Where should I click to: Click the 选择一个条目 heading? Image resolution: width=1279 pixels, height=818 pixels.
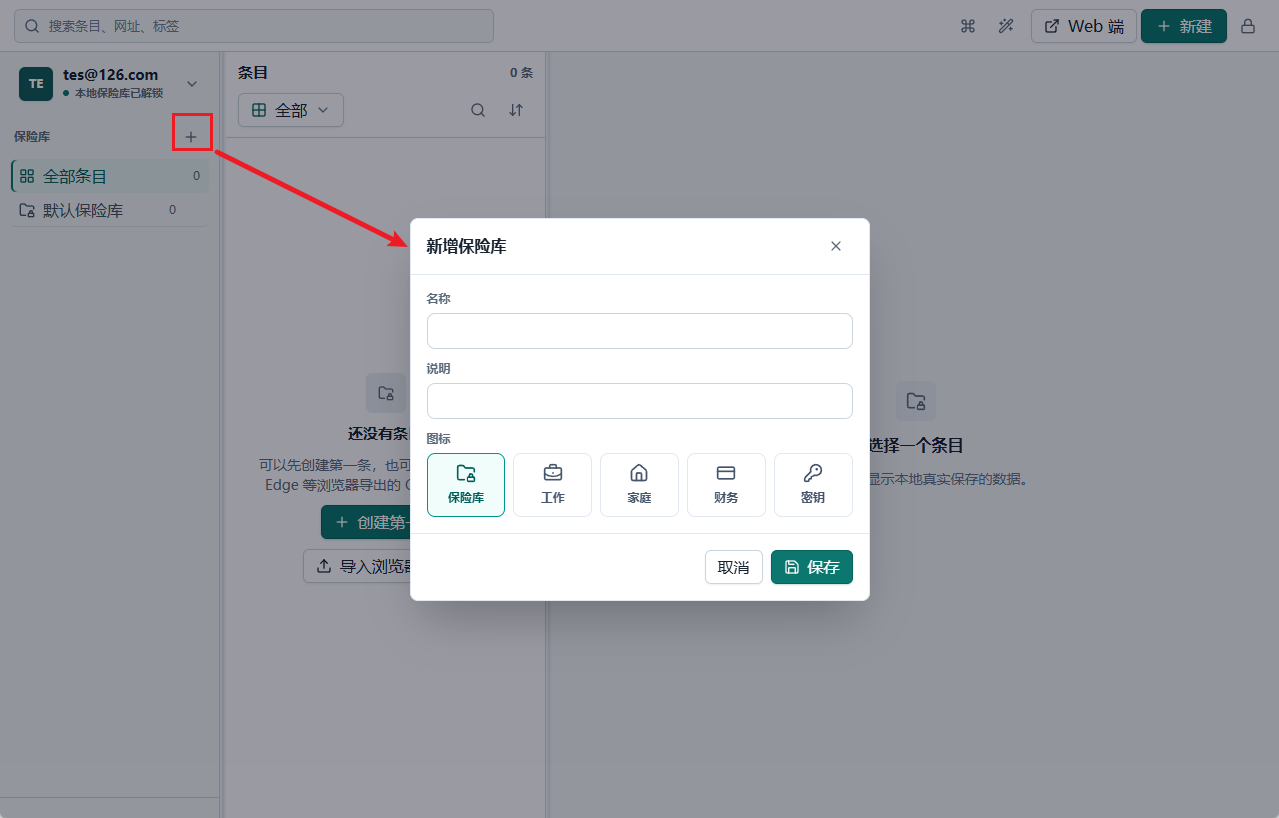(x=915, y=446)
